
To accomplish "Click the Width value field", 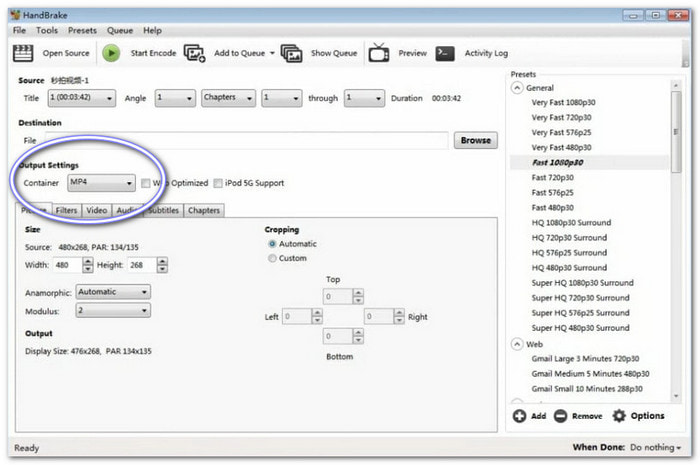I will tap(68, 265).
